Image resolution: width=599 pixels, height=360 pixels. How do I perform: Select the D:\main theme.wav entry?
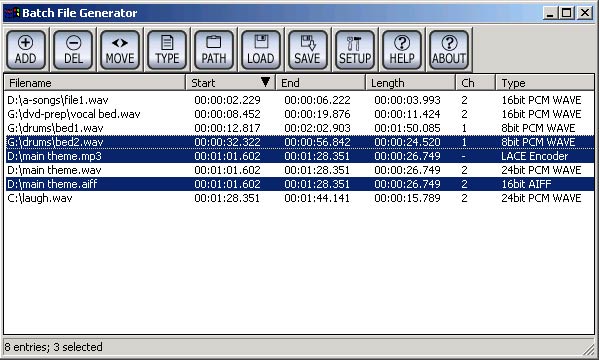tap(300, 170)
